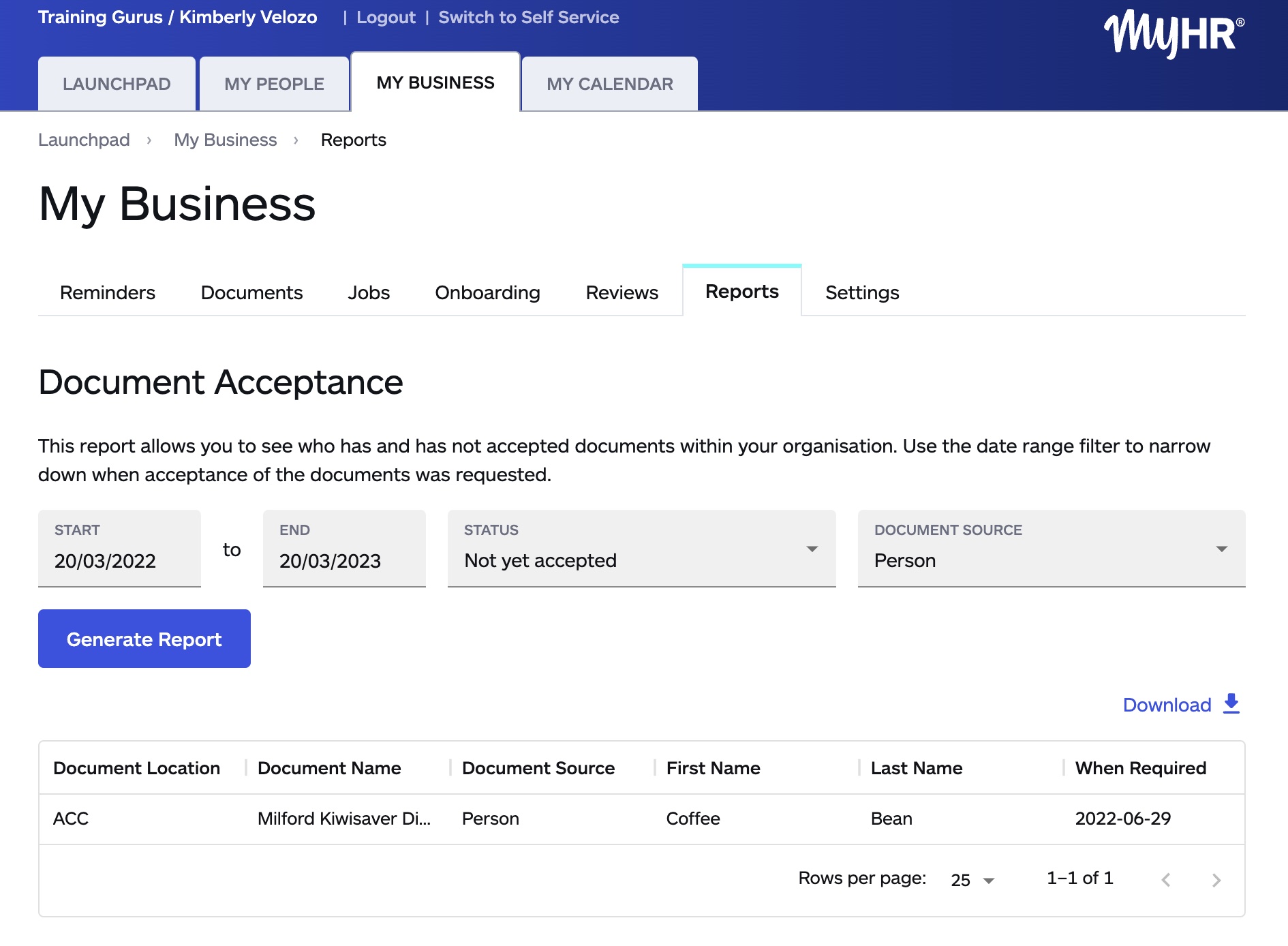Click the Logout link
The height and width of the screenshot is (946, 1288).
[386, 18]
